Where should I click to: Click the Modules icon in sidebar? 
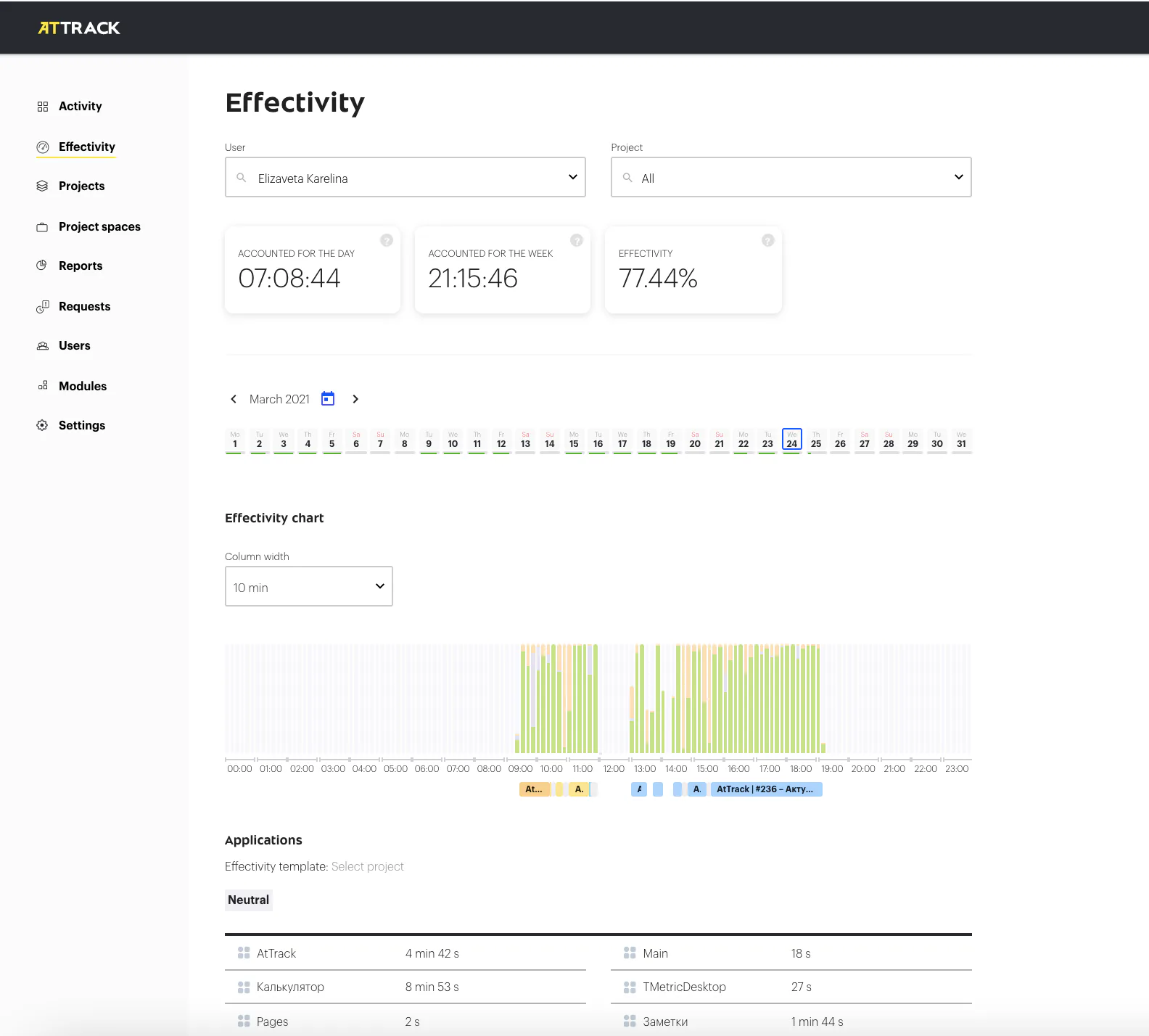tap(43, 386)
